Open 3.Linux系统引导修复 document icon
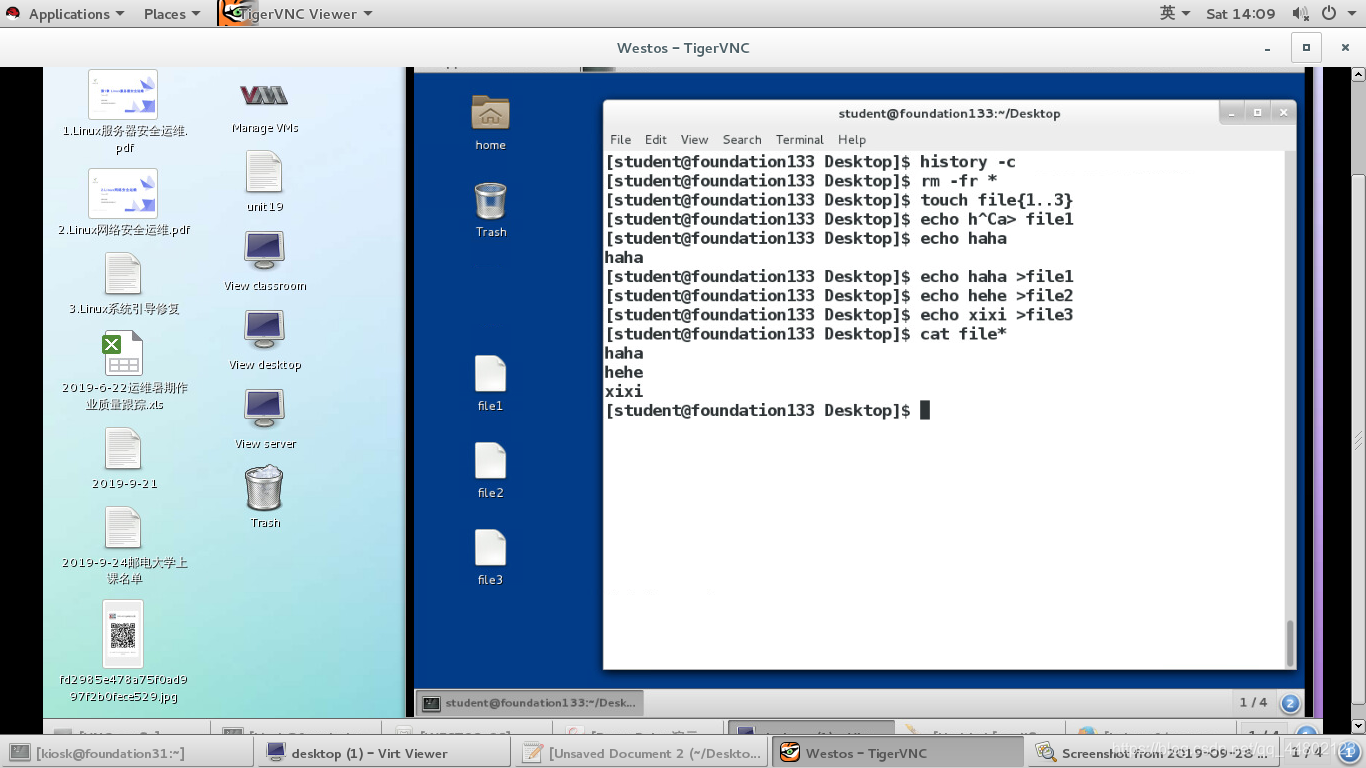This screenshot has height=768, width=1366. point(123,274)
